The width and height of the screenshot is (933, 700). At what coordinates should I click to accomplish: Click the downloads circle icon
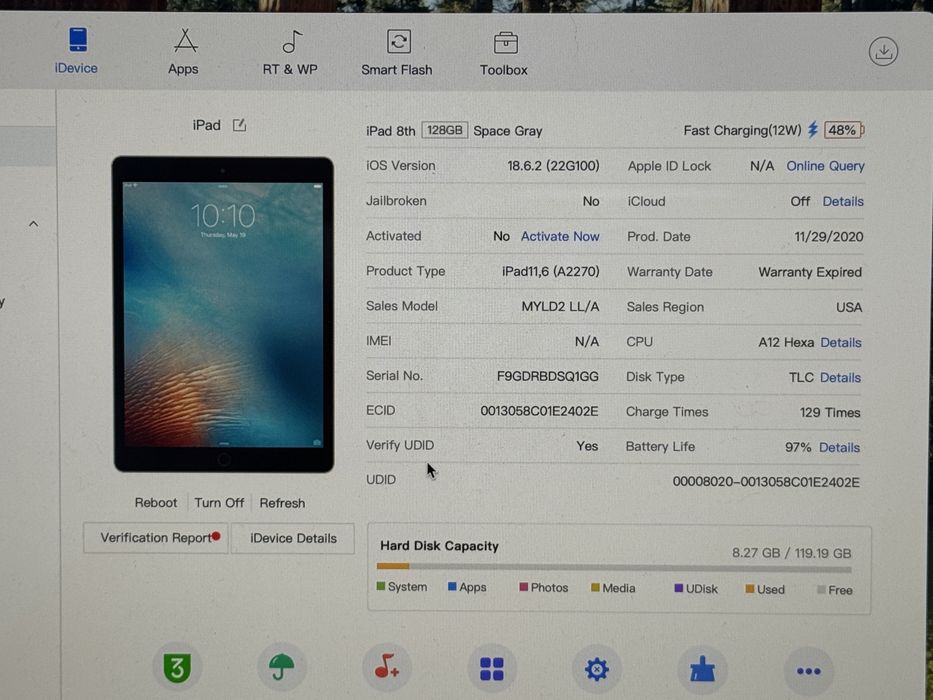pyautogui.click(x=883, y=52)
